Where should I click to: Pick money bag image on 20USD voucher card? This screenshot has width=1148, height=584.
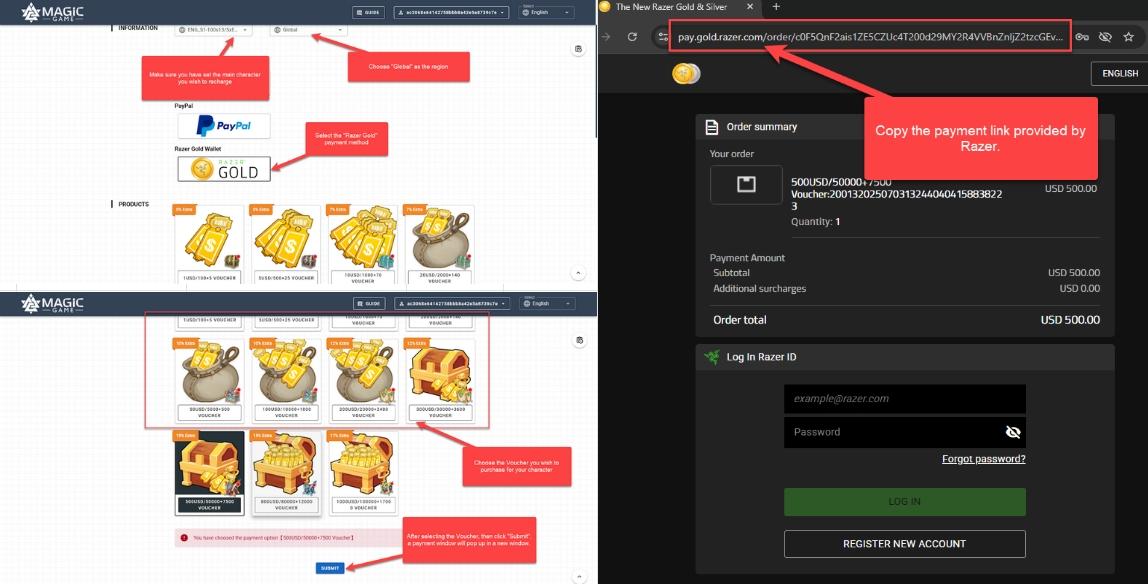pos(439,237)
